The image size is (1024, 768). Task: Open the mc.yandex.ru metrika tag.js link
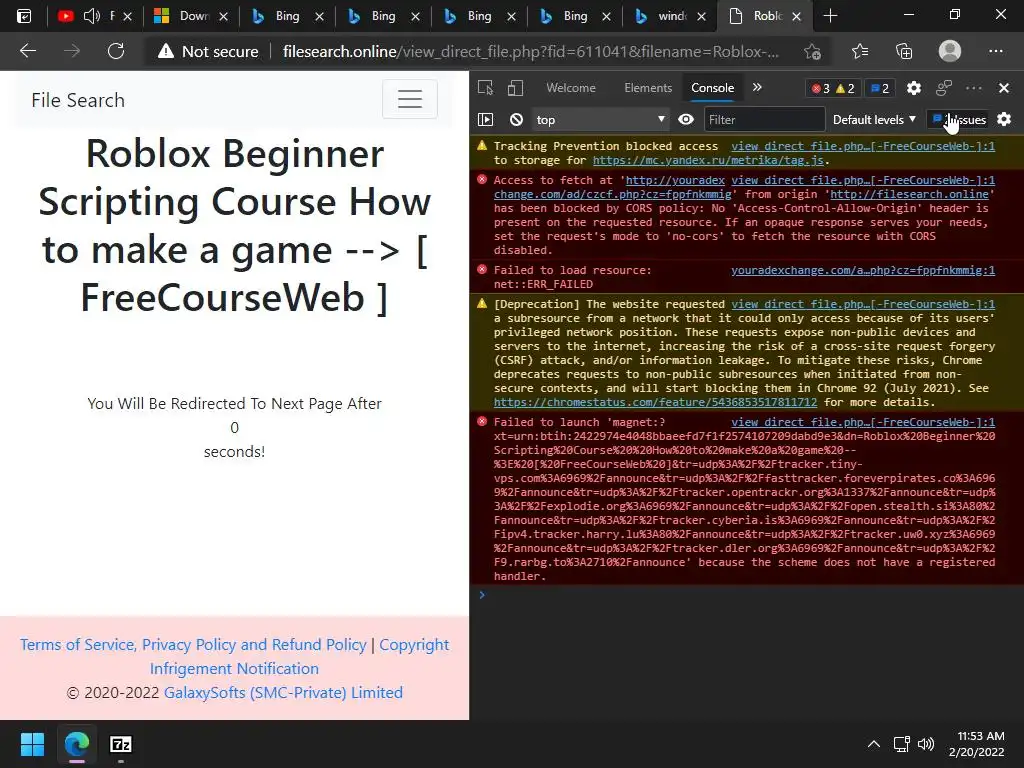point(709,160)
